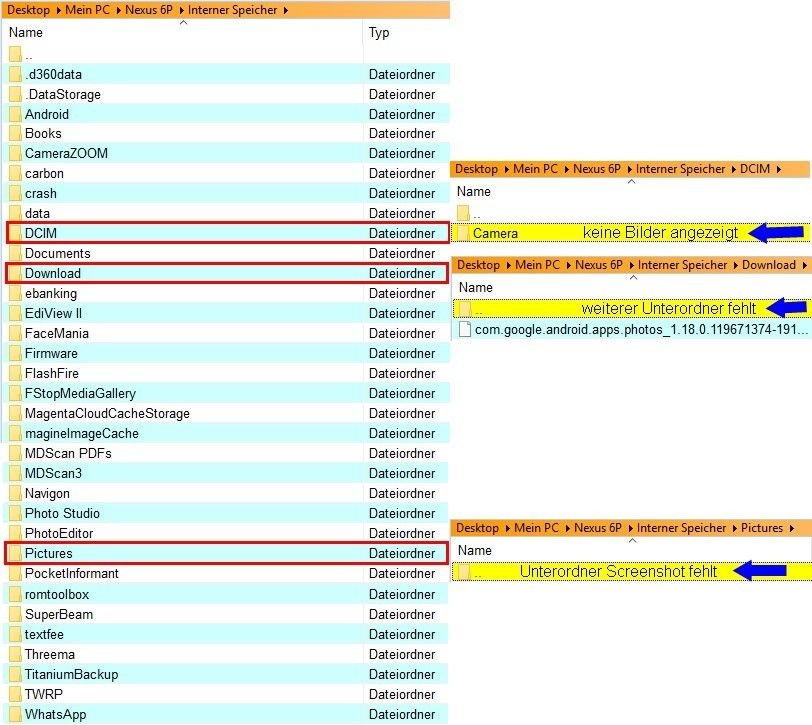The width and height of the screenshot is (812, 725).
Task: Click the CameraZOOM folder icon
Action: click(15, 153)
